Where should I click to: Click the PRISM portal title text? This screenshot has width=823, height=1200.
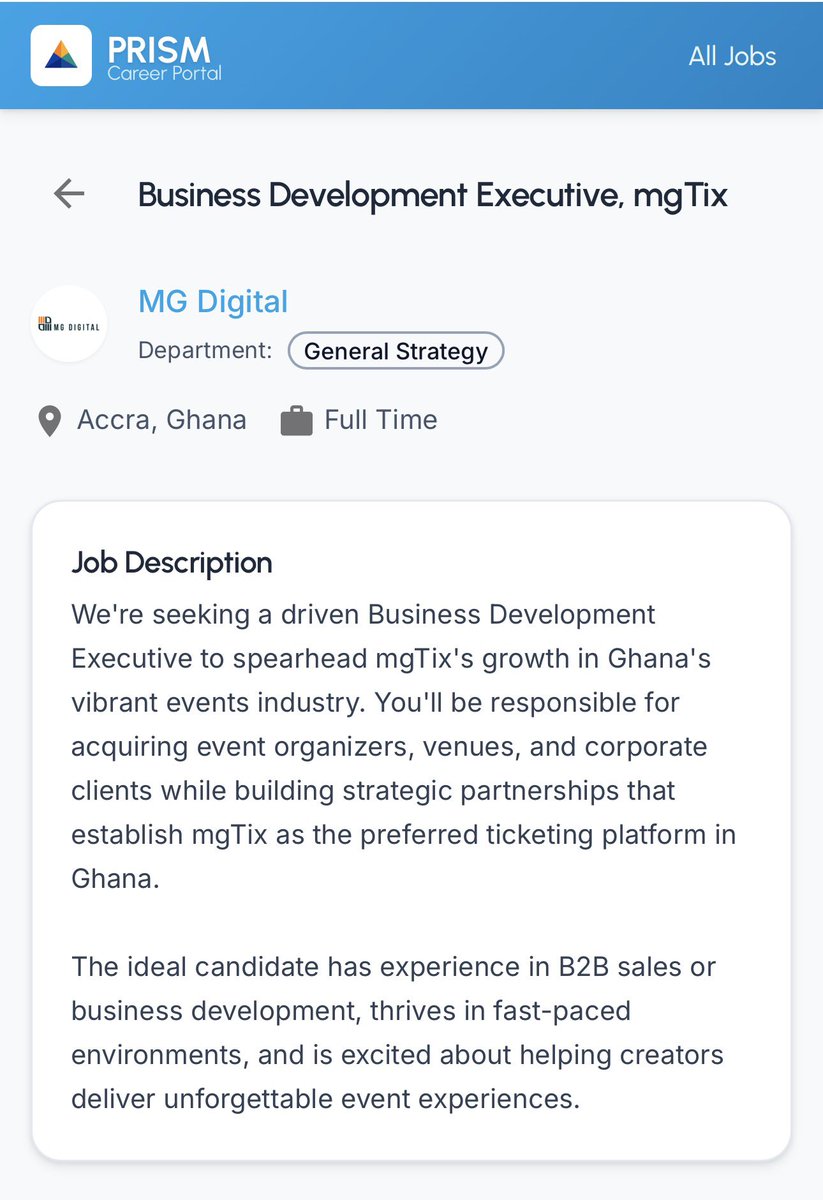pos(159,48)
